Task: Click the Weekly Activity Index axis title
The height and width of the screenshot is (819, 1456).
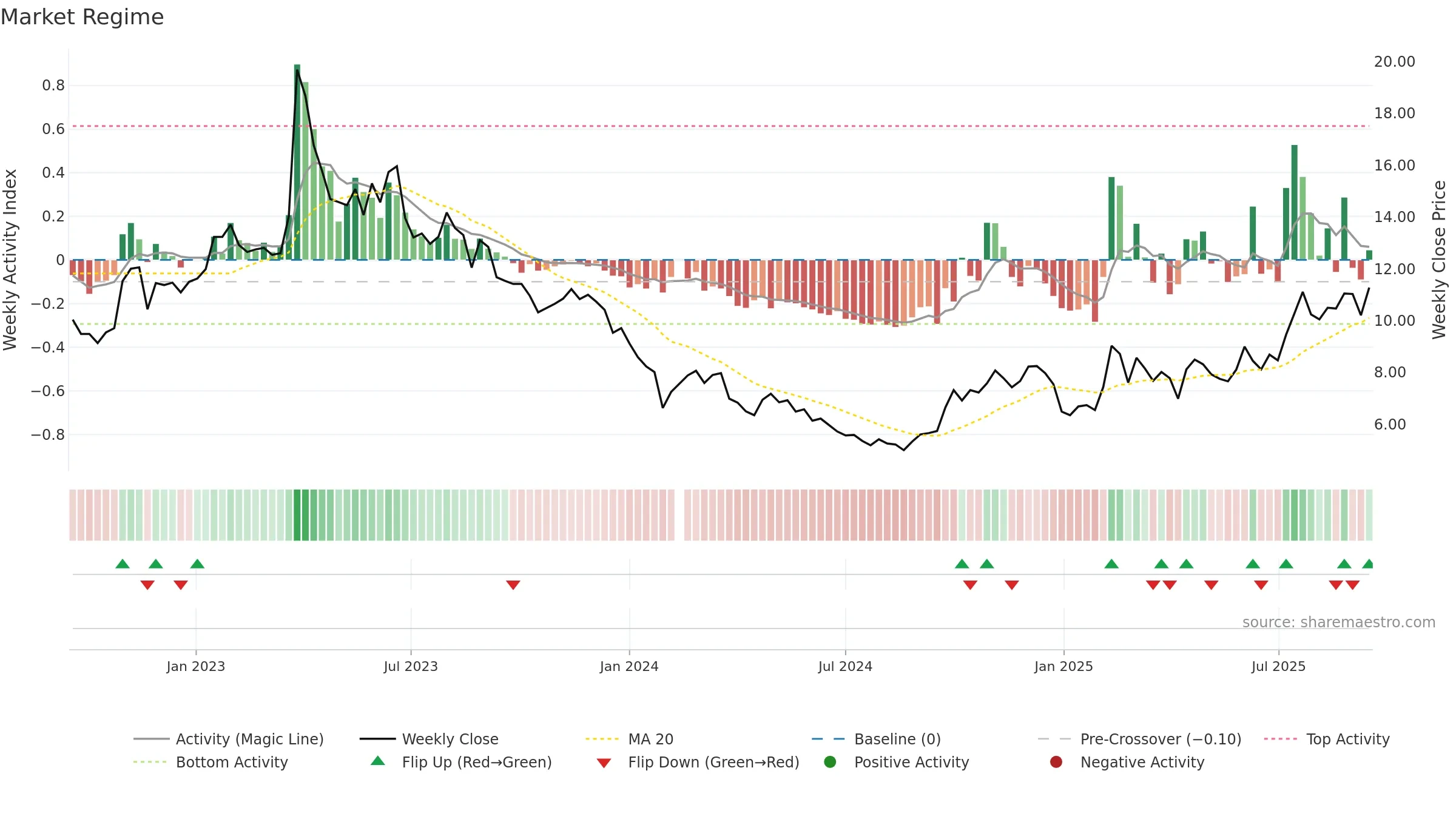Action: click(x=10, y=260)
